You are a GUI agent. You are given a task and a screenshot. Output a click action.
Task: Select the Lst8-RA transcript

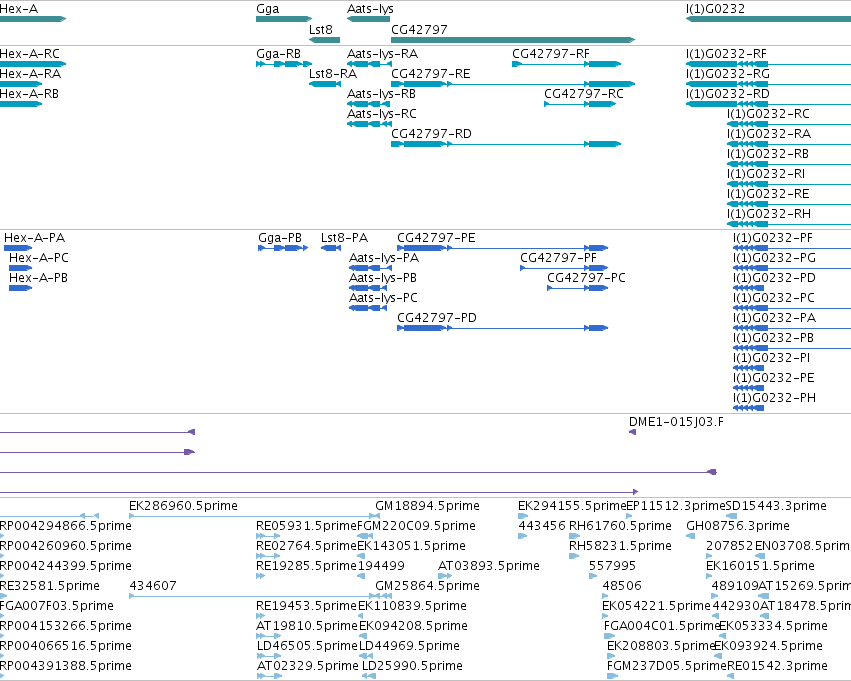coord(325,84)
